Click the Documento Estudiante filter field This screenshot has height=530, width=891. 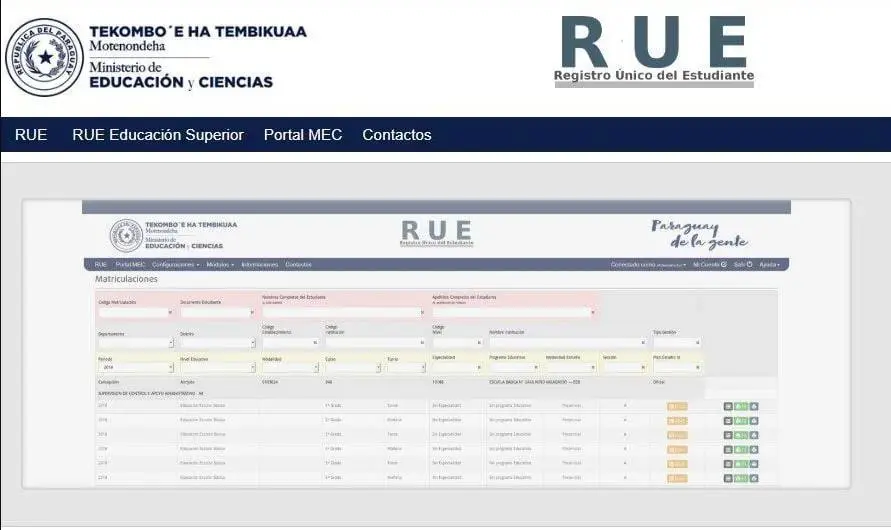(217, 312)
